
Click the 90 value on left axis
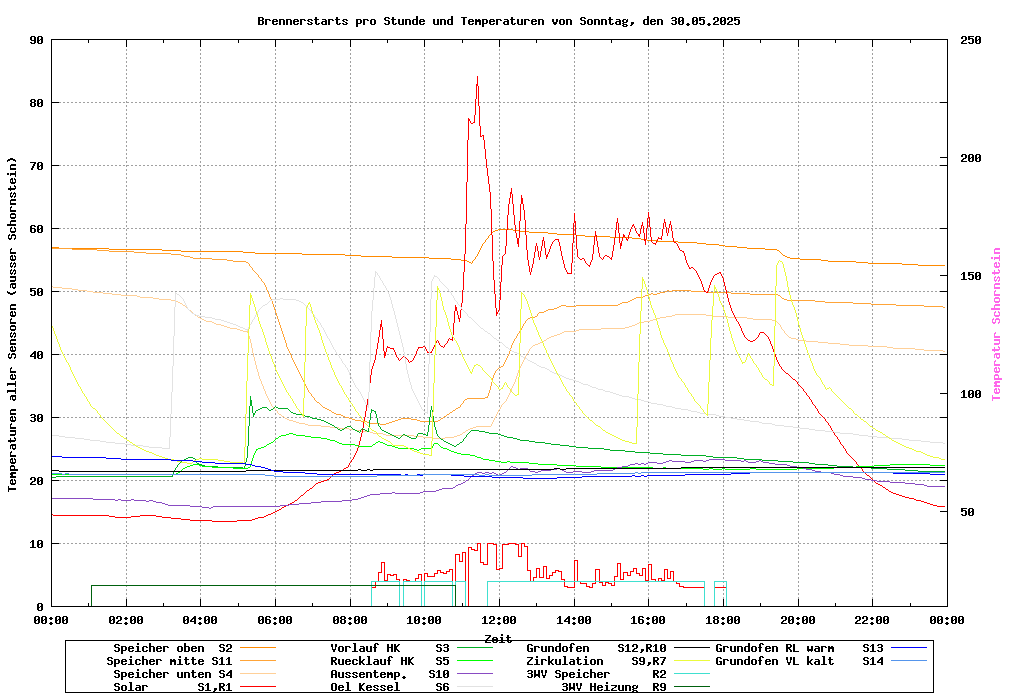[37, 40]
